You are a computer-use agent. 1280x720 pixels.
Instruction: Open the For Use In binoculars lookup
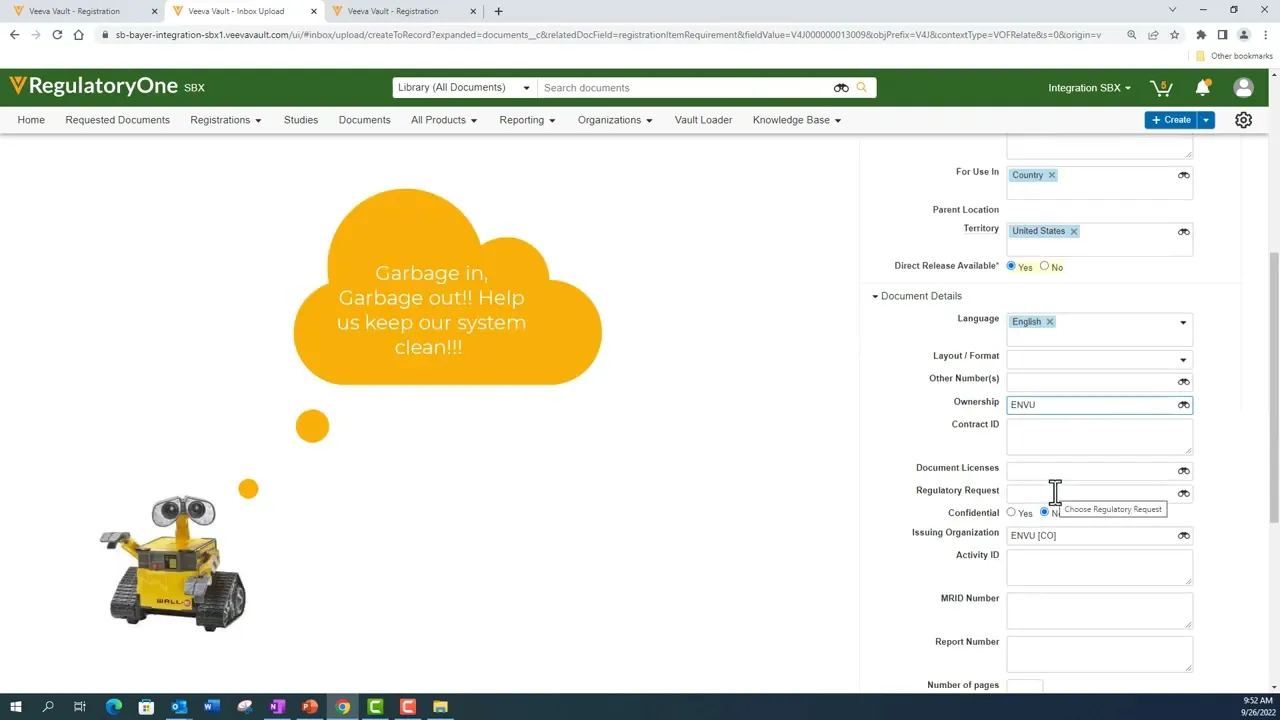pyautogui.click(x=1183, y=175)
